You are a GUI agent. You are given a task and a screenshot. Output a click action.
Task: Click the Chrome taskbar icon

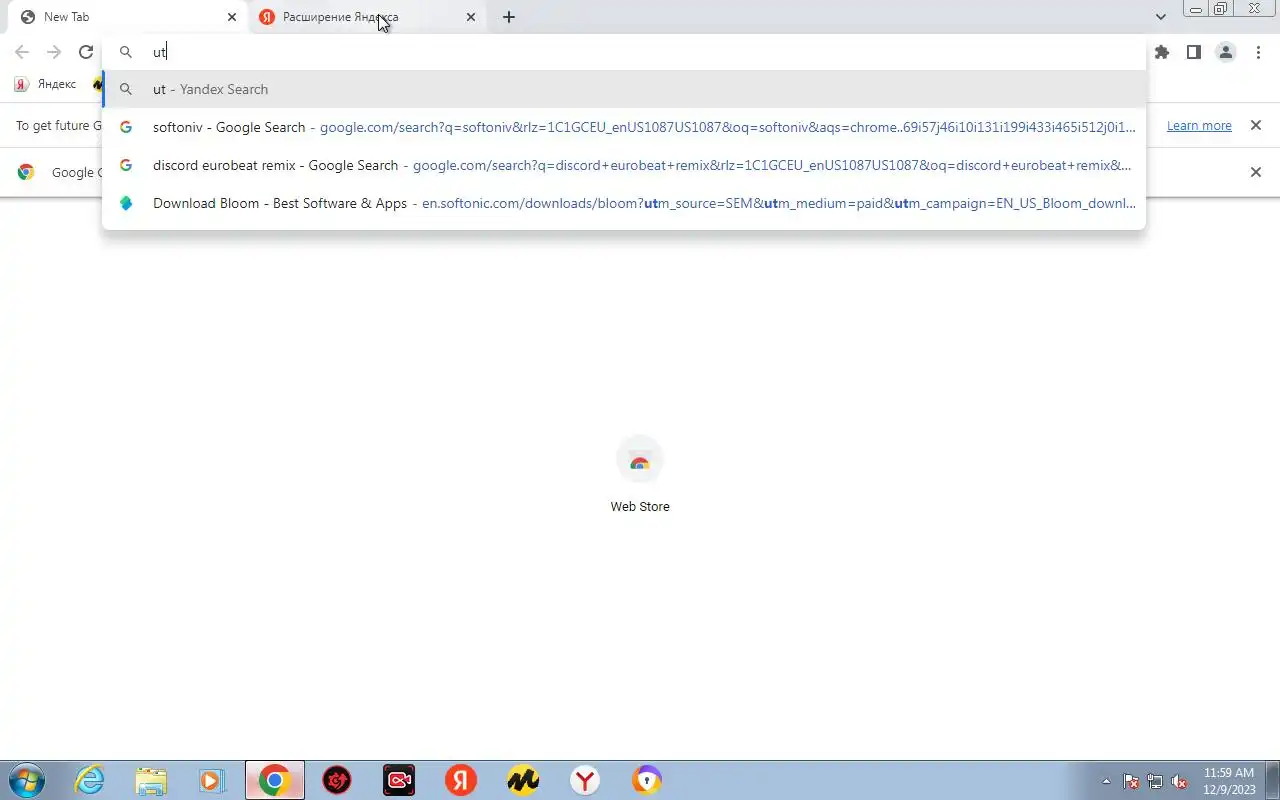(x=274, y=780)
